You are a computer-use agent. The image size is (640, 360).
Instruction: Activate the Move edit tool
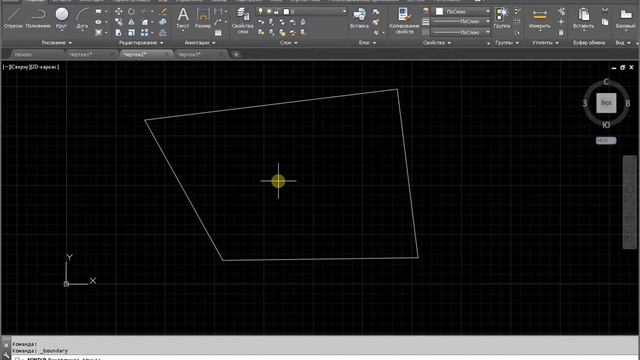pos(119,11)
